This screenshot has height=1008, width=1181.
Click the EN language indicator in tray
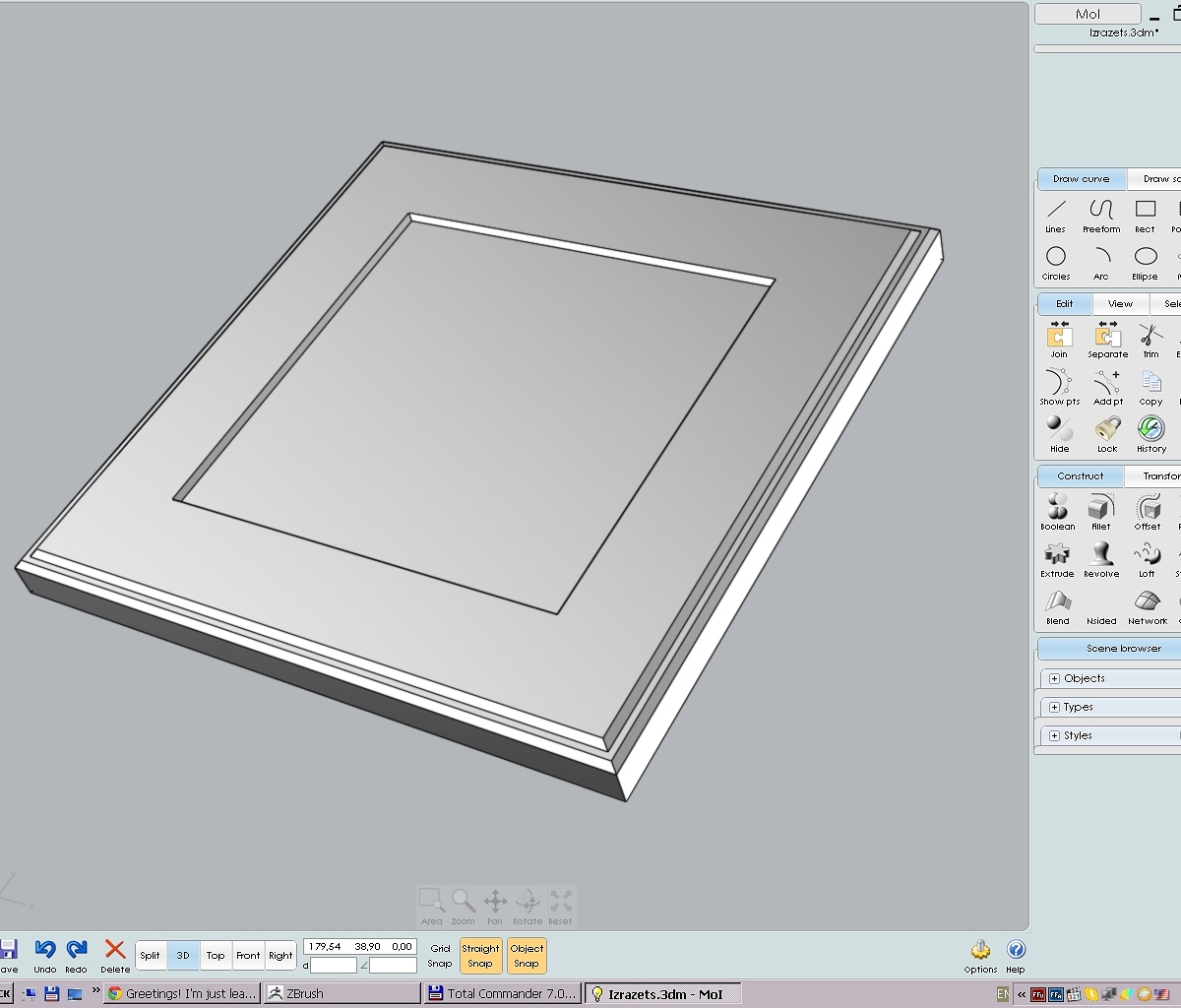(1003, 994)
